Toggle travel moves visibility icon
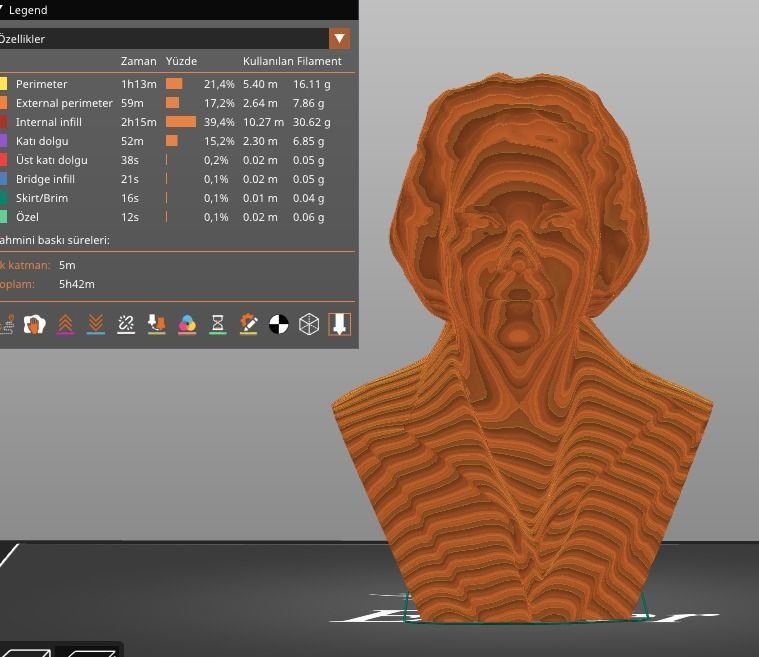759x657 pixels. point(7,324)
